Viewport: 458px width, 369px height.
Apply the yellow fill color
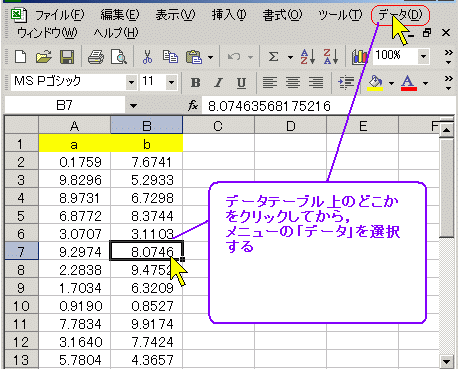click(x=375, y=82)
